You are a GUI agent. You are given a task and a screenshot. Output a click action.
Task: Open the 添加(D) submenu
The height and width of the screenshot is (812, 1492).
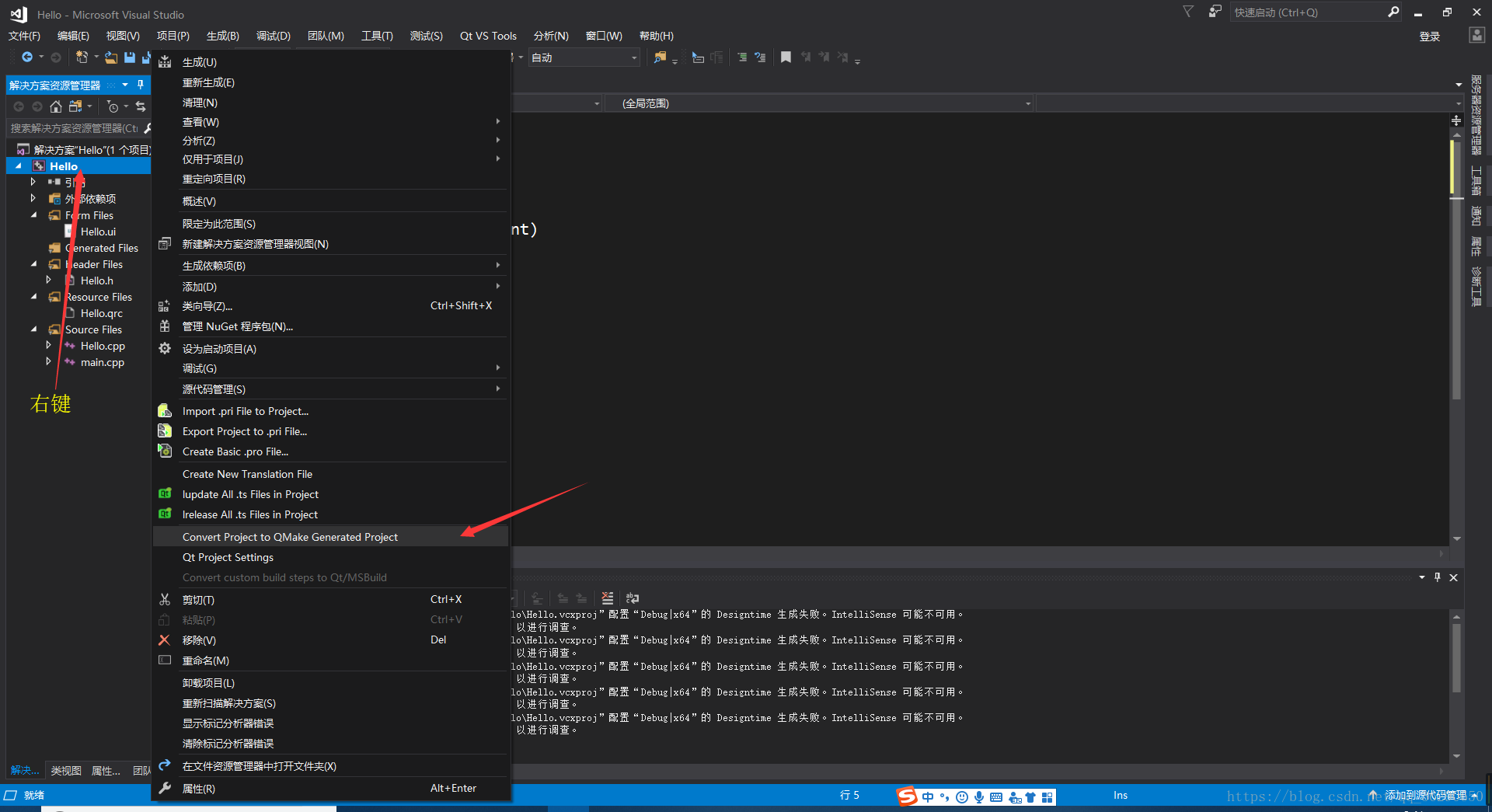[331, 287]
